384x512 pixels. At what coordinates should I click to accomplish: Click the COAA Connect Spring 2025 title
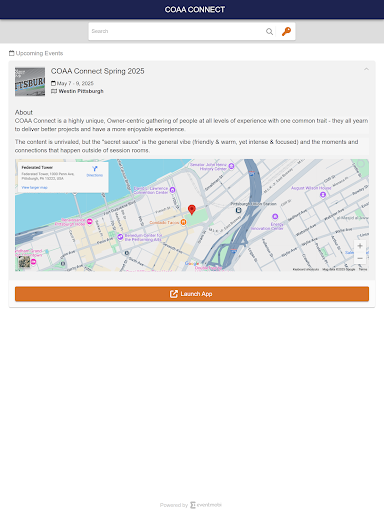(98, 71)
